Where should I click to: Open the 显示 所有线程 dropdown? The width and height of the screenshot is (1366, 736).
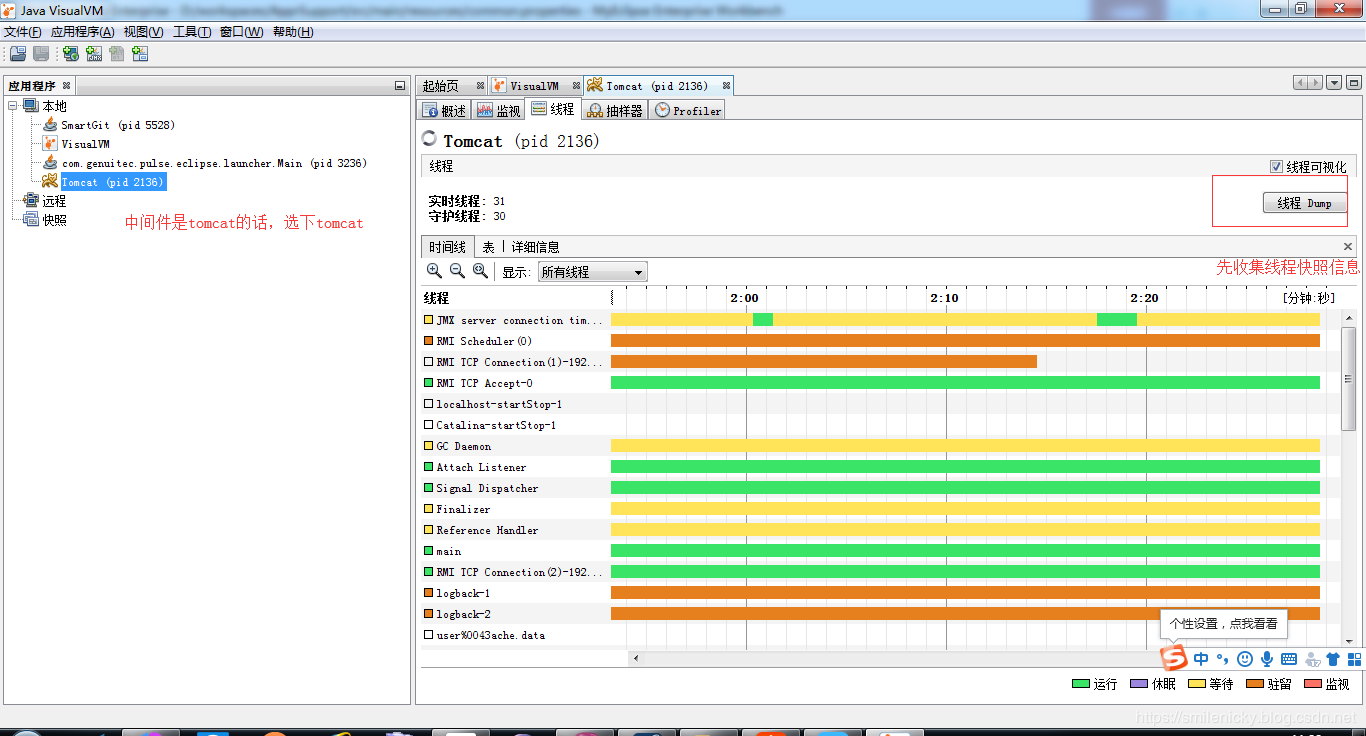tap(593, 272)
